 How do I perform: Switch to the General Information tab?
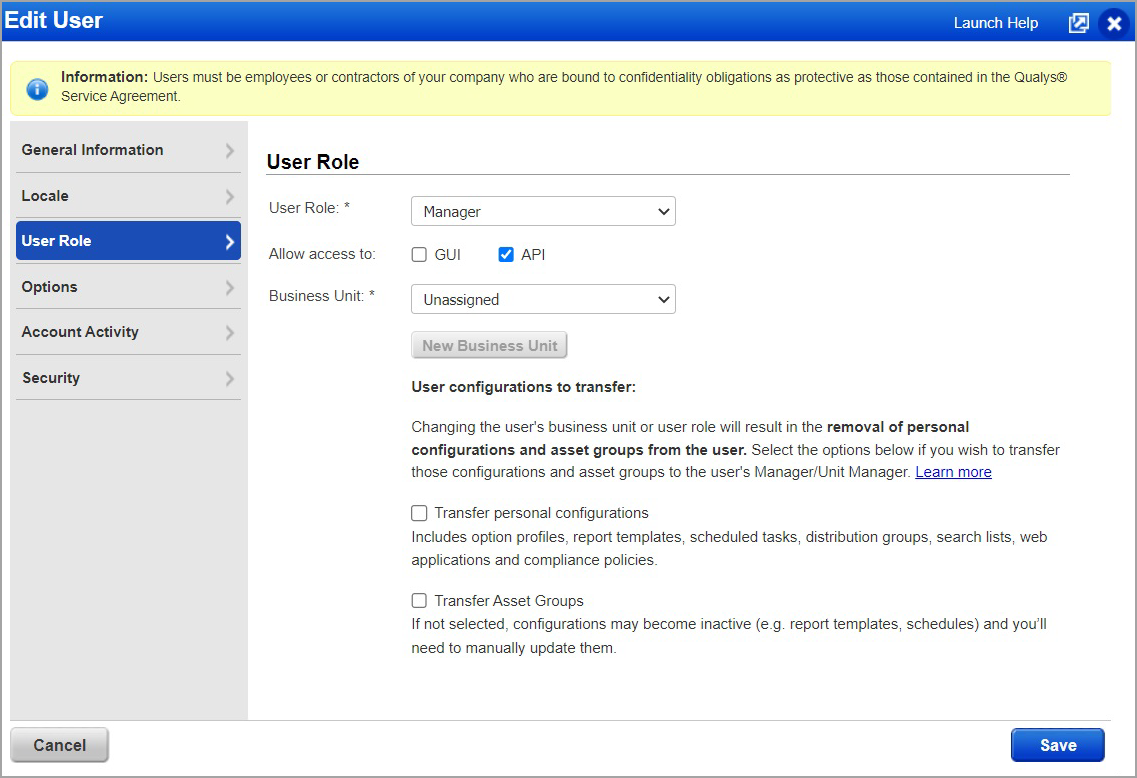click(x=92, y=150)
